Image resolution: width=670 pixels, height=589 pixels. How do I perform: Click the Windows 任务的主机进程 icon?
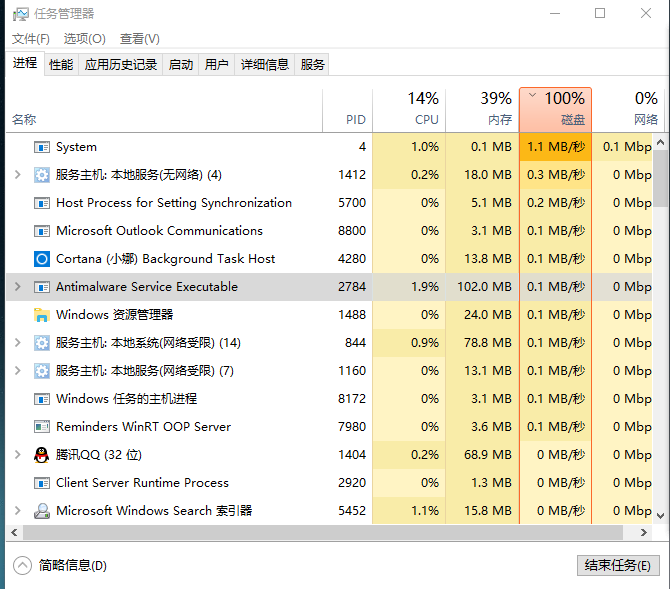tap(41, 399)
